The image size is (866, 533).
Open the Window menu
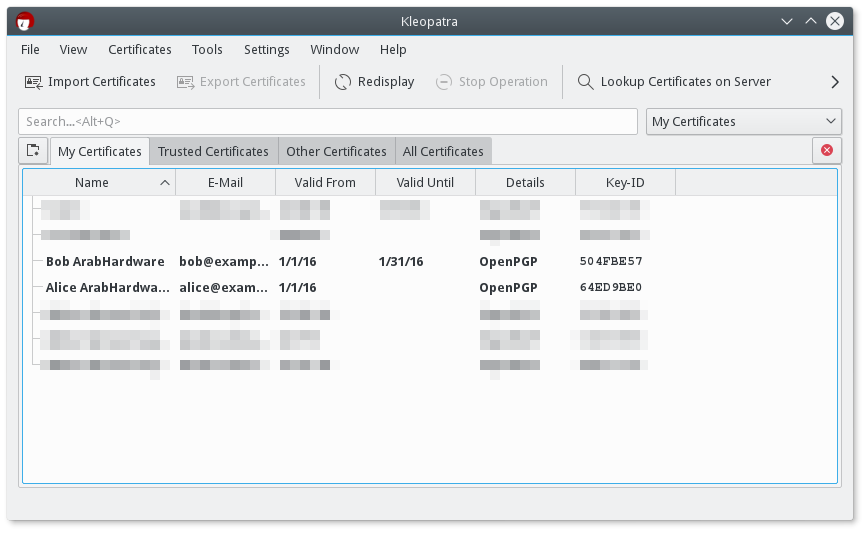pyautogui.click(x=335, y=50)
